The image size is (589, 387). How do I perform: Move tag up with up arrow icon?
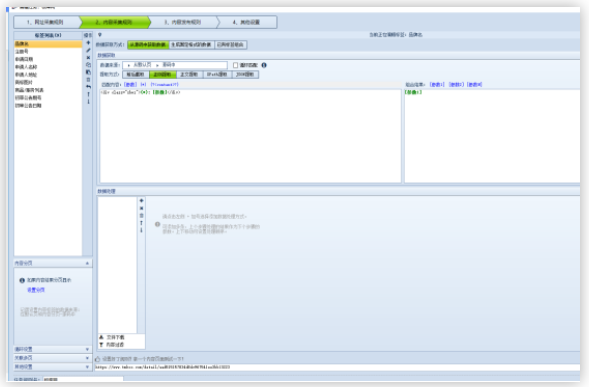(88, 94)
